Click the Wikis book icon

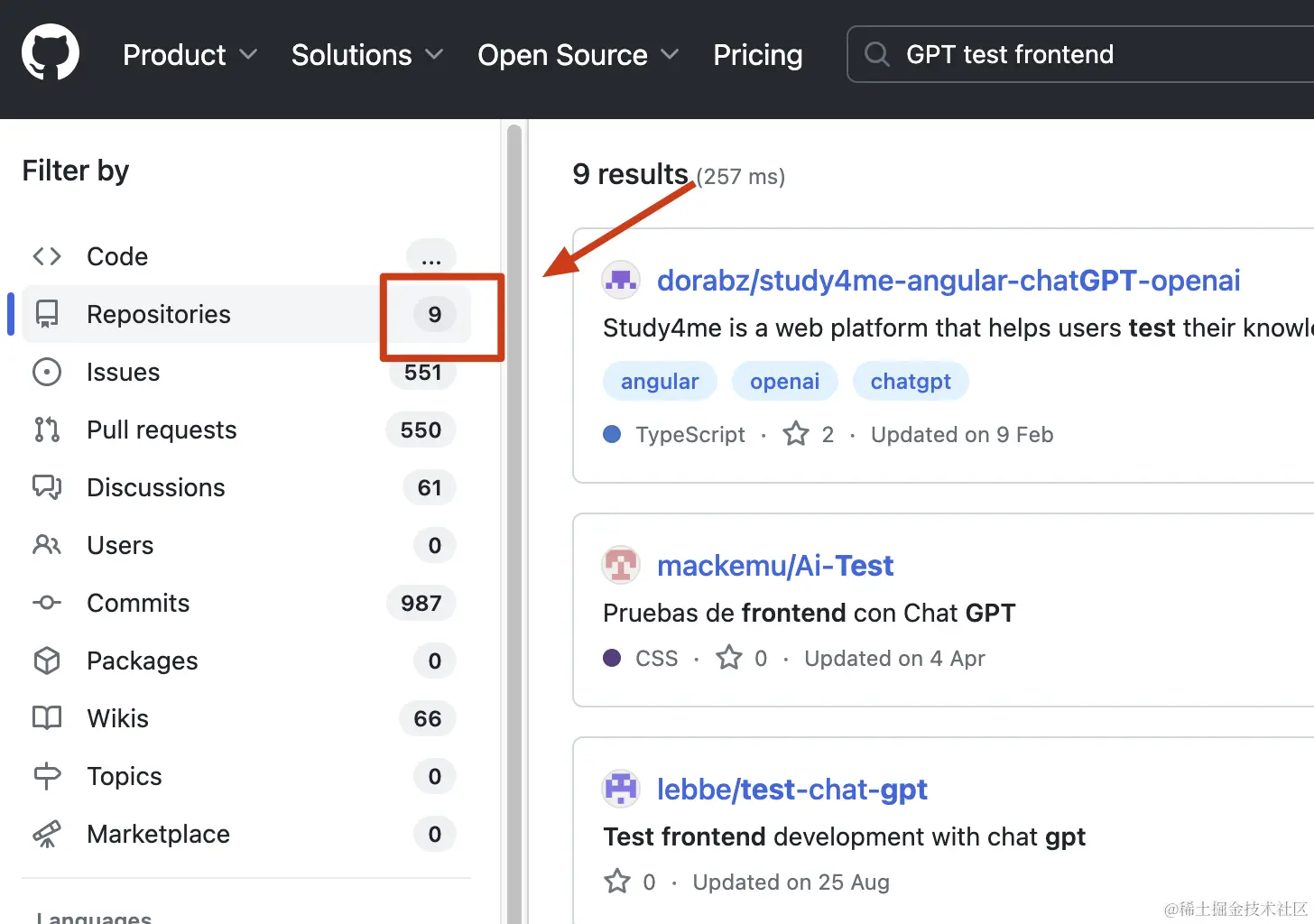click(x=47, y=718)
